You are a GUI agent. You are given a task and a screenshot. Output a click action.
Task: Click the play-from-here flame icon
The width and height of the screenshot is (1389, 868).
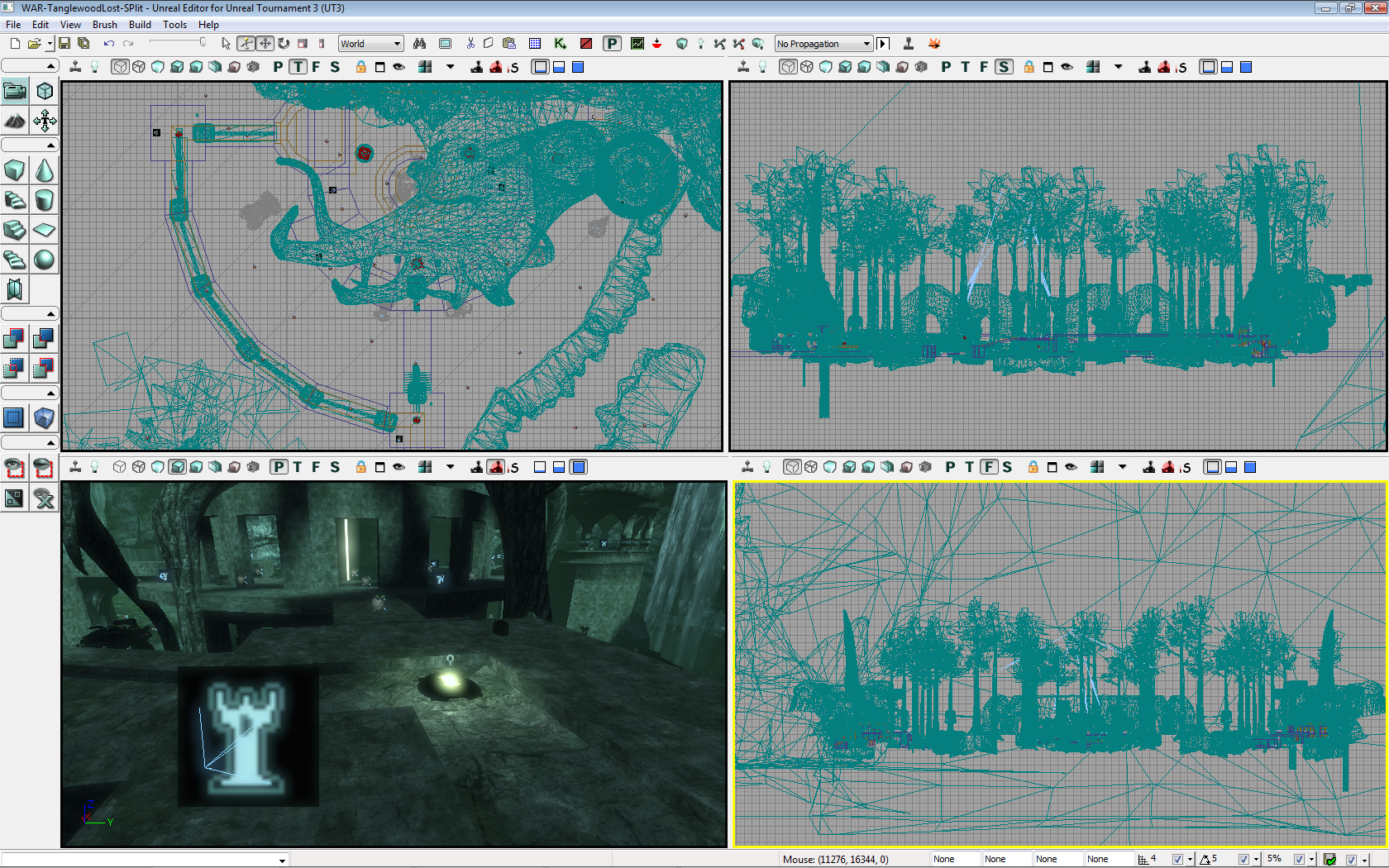click(934, 44)
